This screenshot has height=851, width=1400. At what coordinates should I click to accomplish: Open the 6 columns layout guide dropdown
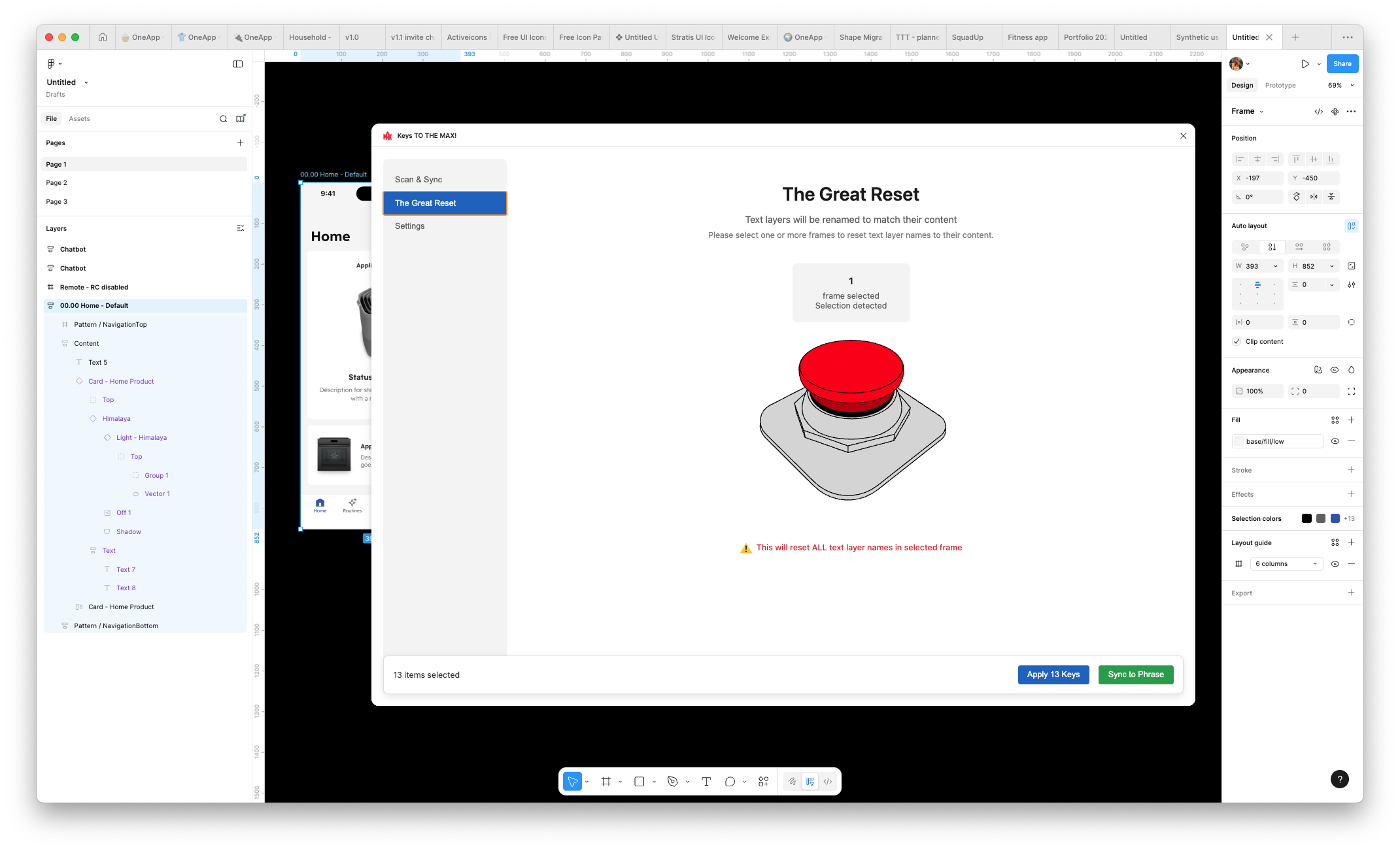(x=1286, y=563)
